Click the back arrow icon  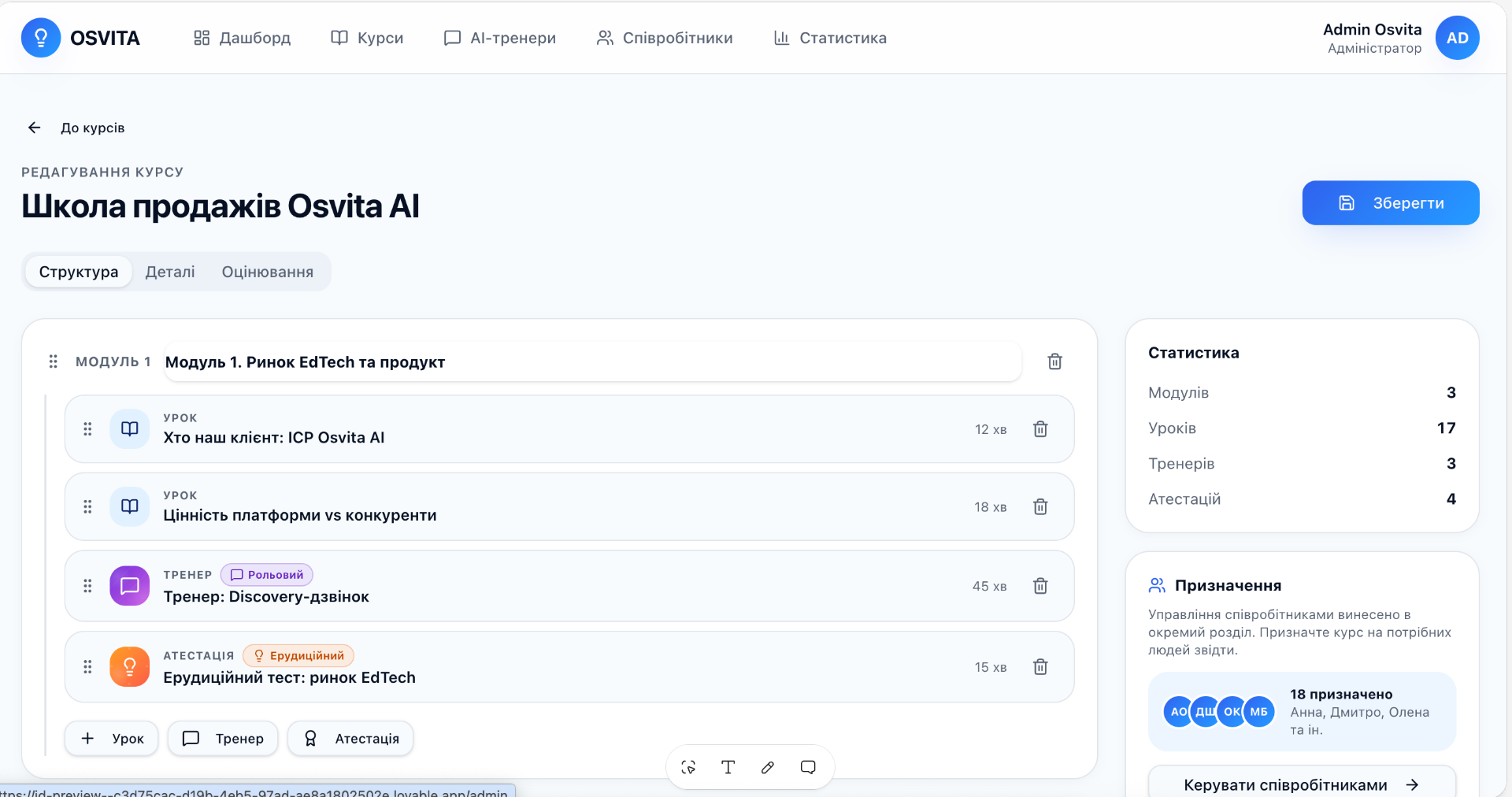34,128
